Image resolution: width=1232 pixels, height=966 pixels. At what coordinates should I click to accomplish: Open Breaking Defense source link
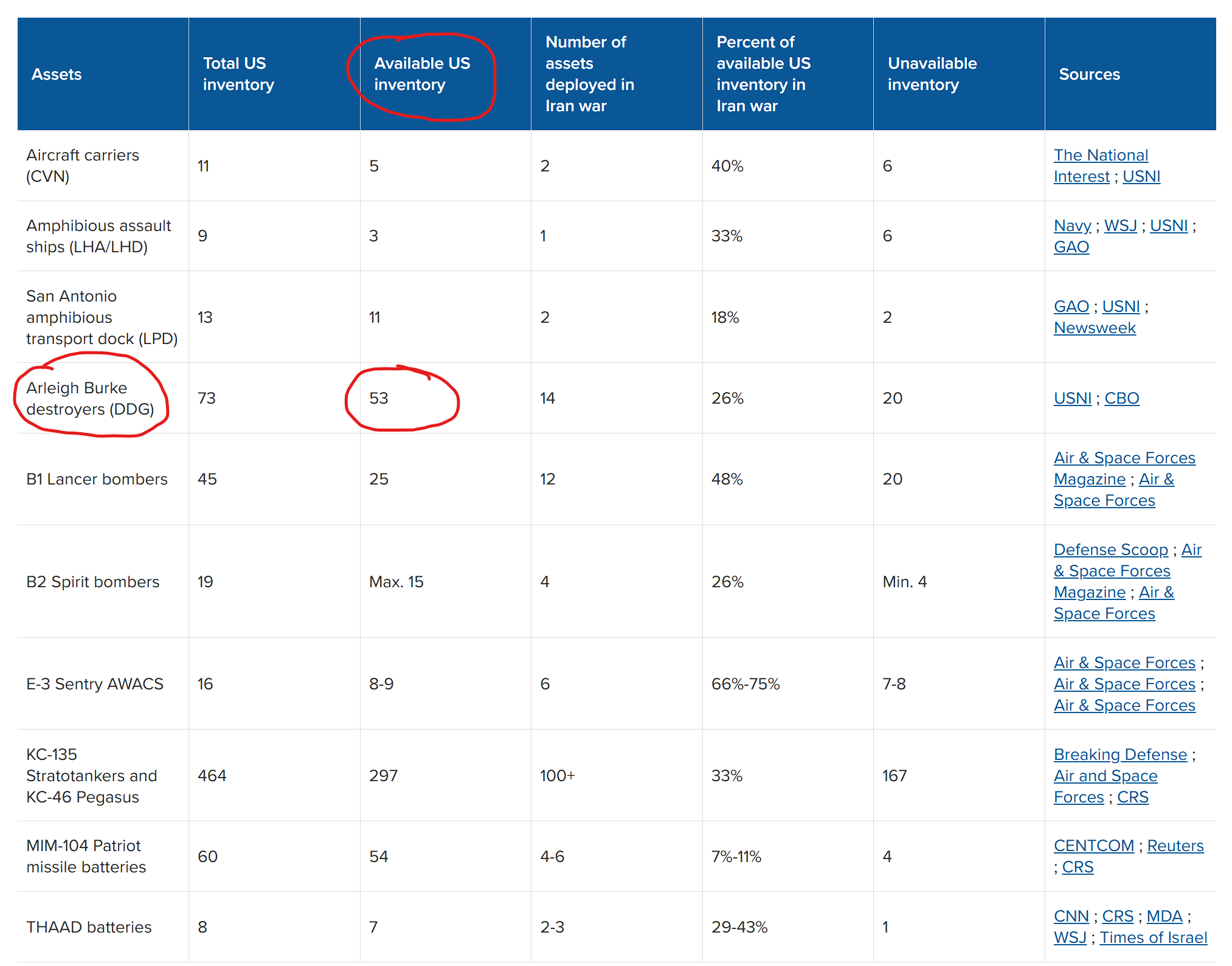click(1120, 754)
